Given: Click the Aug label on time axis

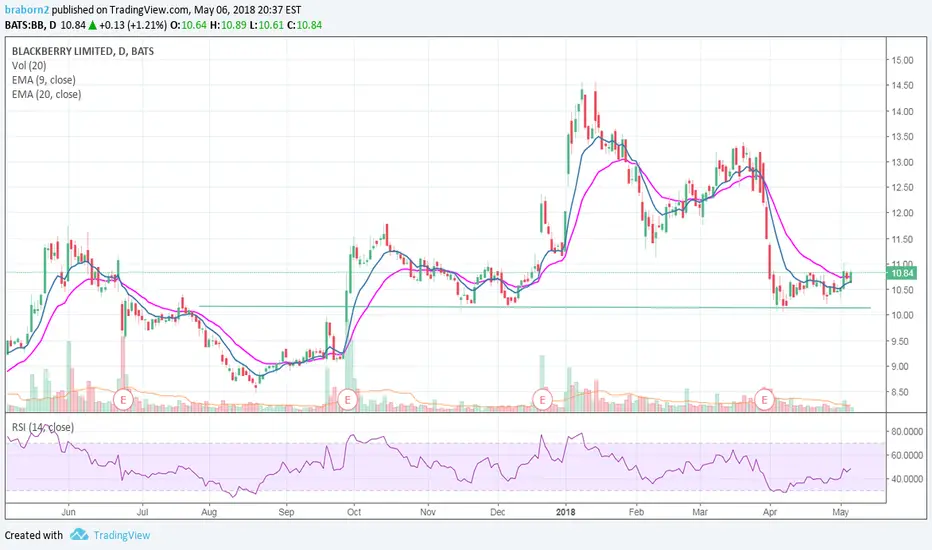Looking at the screenshot, I should [x=208, y=512].
